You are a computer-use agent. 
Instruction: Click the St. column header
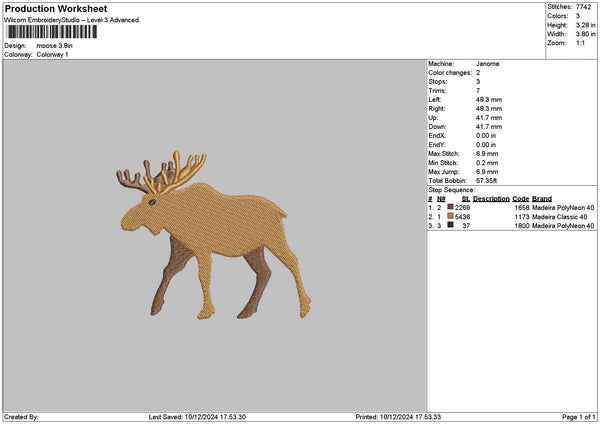[465, 198]
